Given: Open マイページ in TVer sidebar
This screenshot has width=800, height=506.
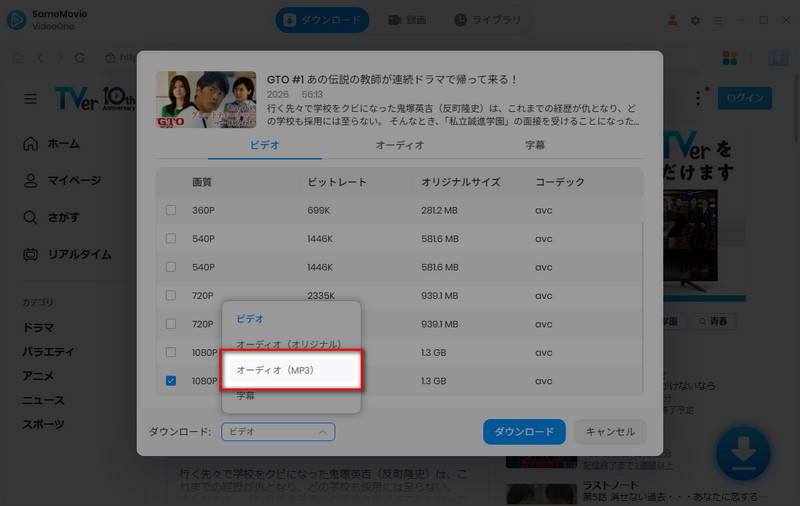Looking at the screenshot, I should [62, 181].
